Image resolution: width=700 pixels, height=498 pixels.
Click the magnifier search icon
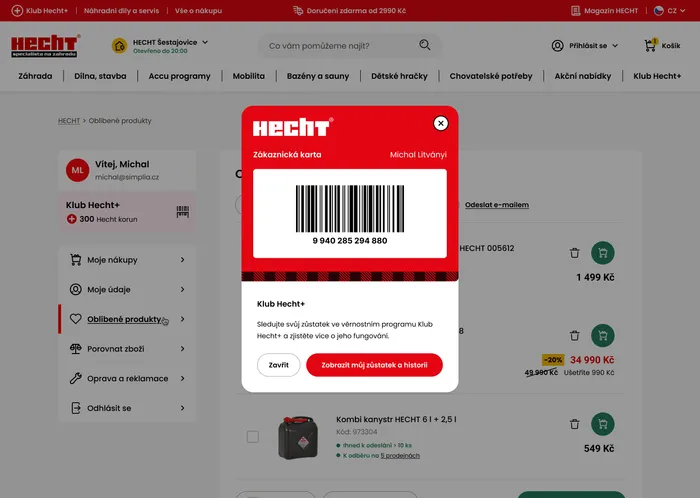pos(425,45)
